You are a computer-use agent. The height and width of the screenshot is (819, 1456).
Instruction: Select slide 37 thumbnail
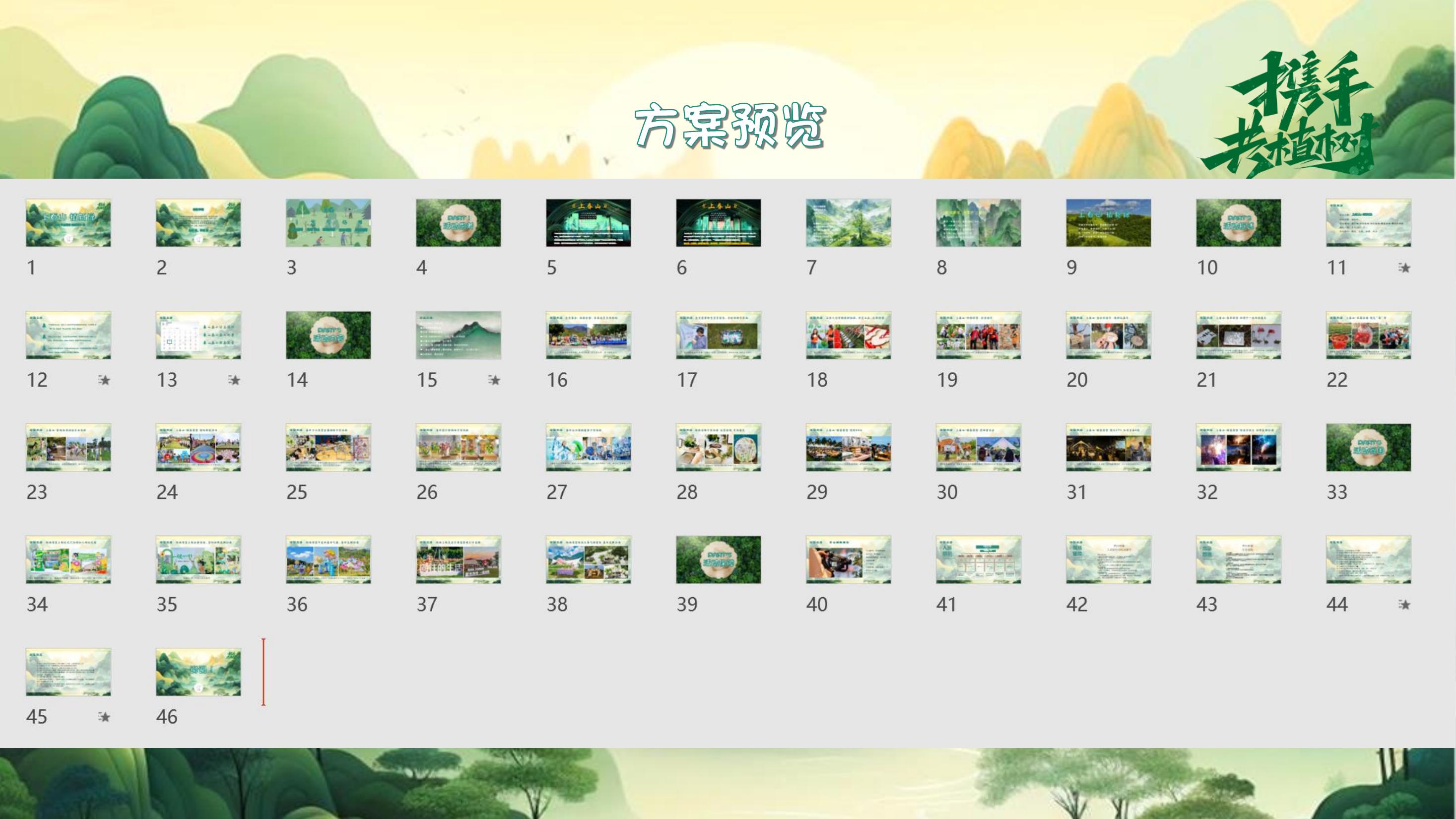pos(459,560)
